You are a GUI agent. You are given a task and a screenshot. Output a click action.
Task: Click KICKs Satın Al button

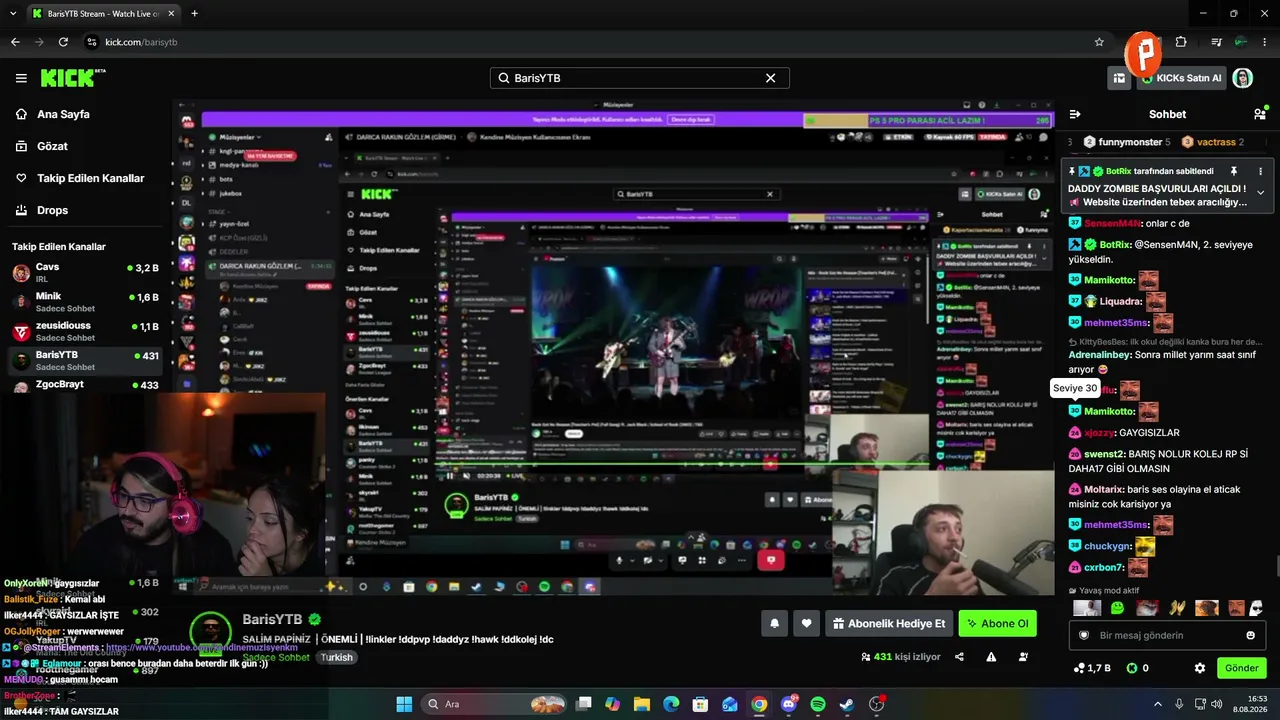1180,78
